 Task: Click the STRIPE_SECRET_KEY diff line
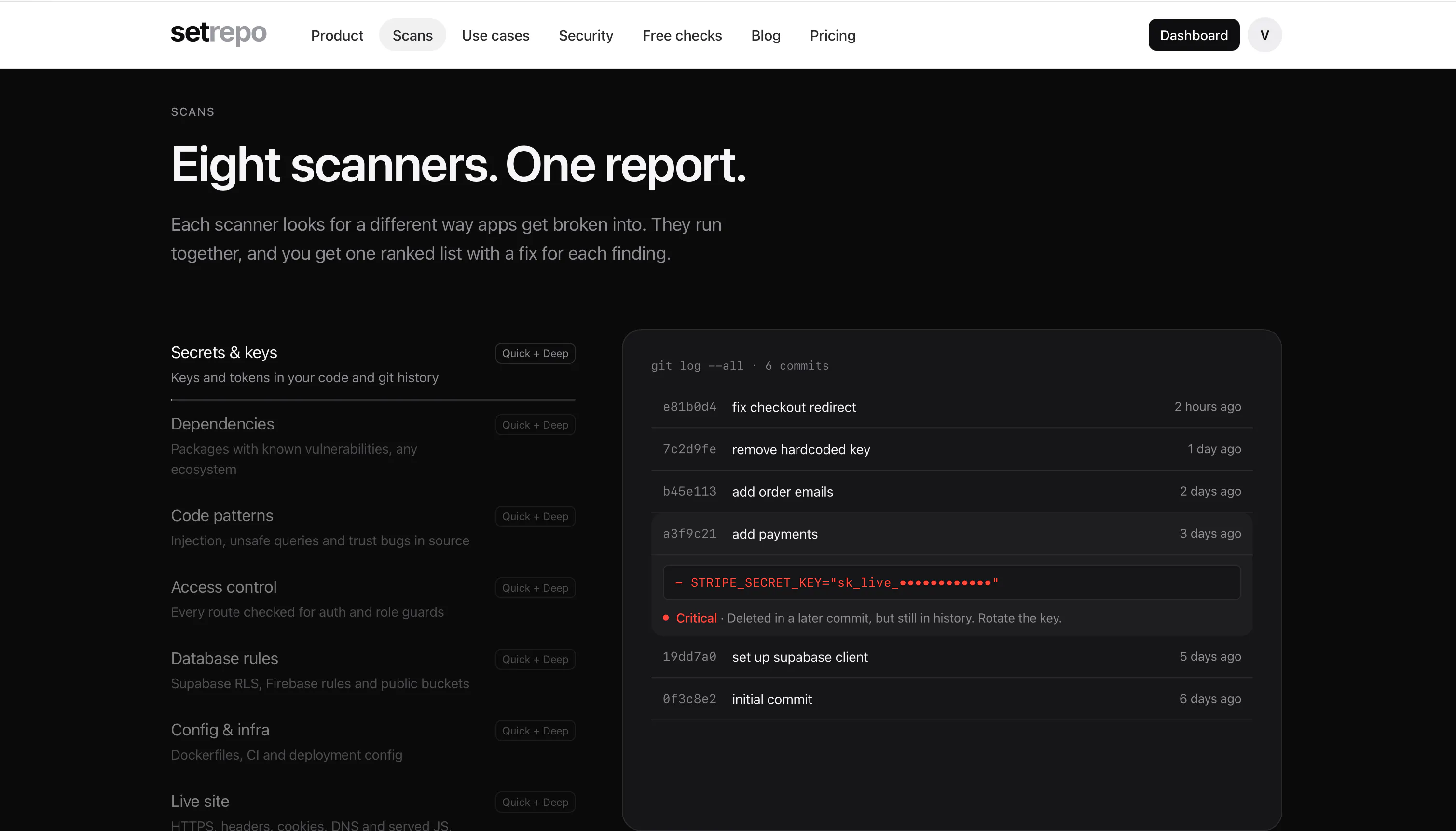pos(952,582)
